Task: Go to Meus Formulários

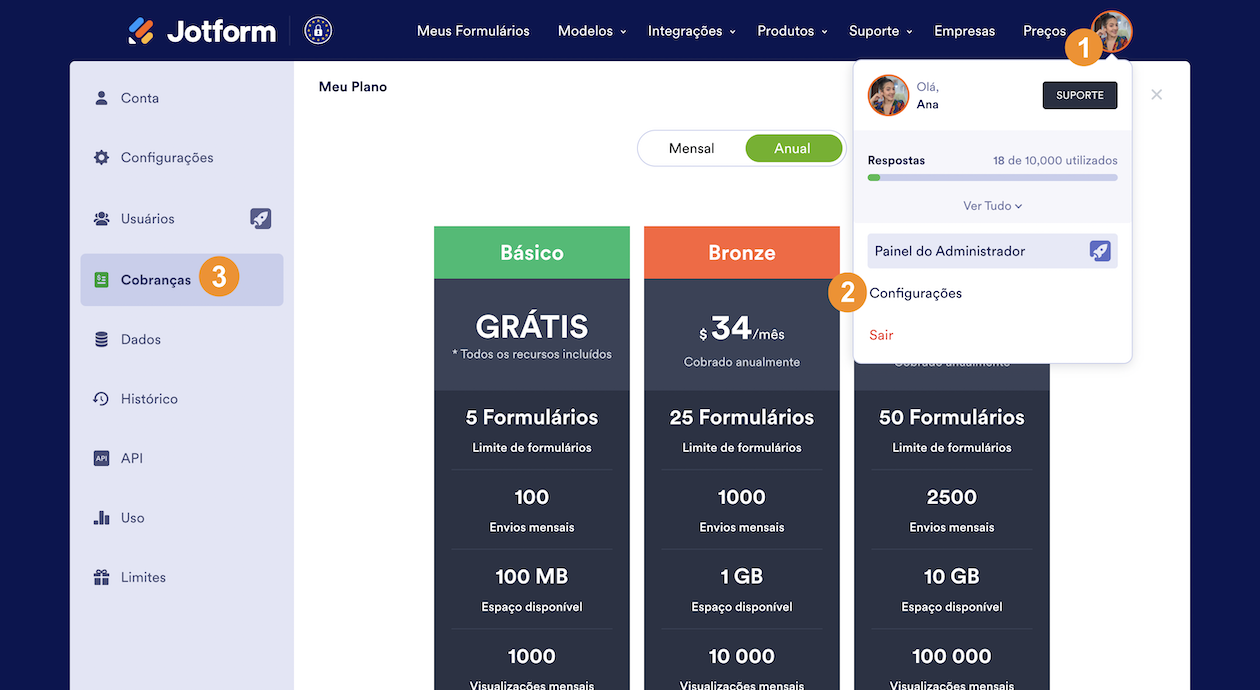Action: [x=473, y=31]
